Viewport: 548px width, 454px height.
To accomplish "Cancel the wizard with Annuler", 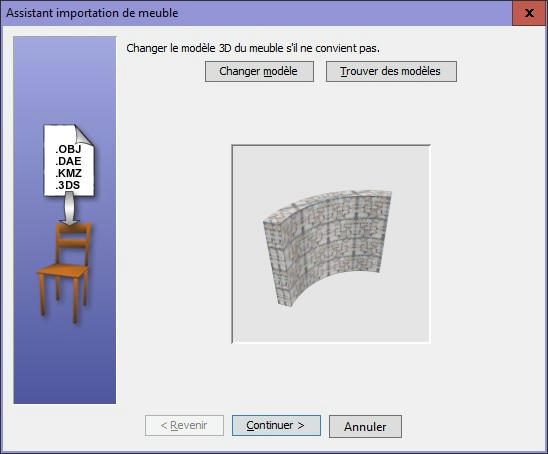I will [x=365, y=426].
